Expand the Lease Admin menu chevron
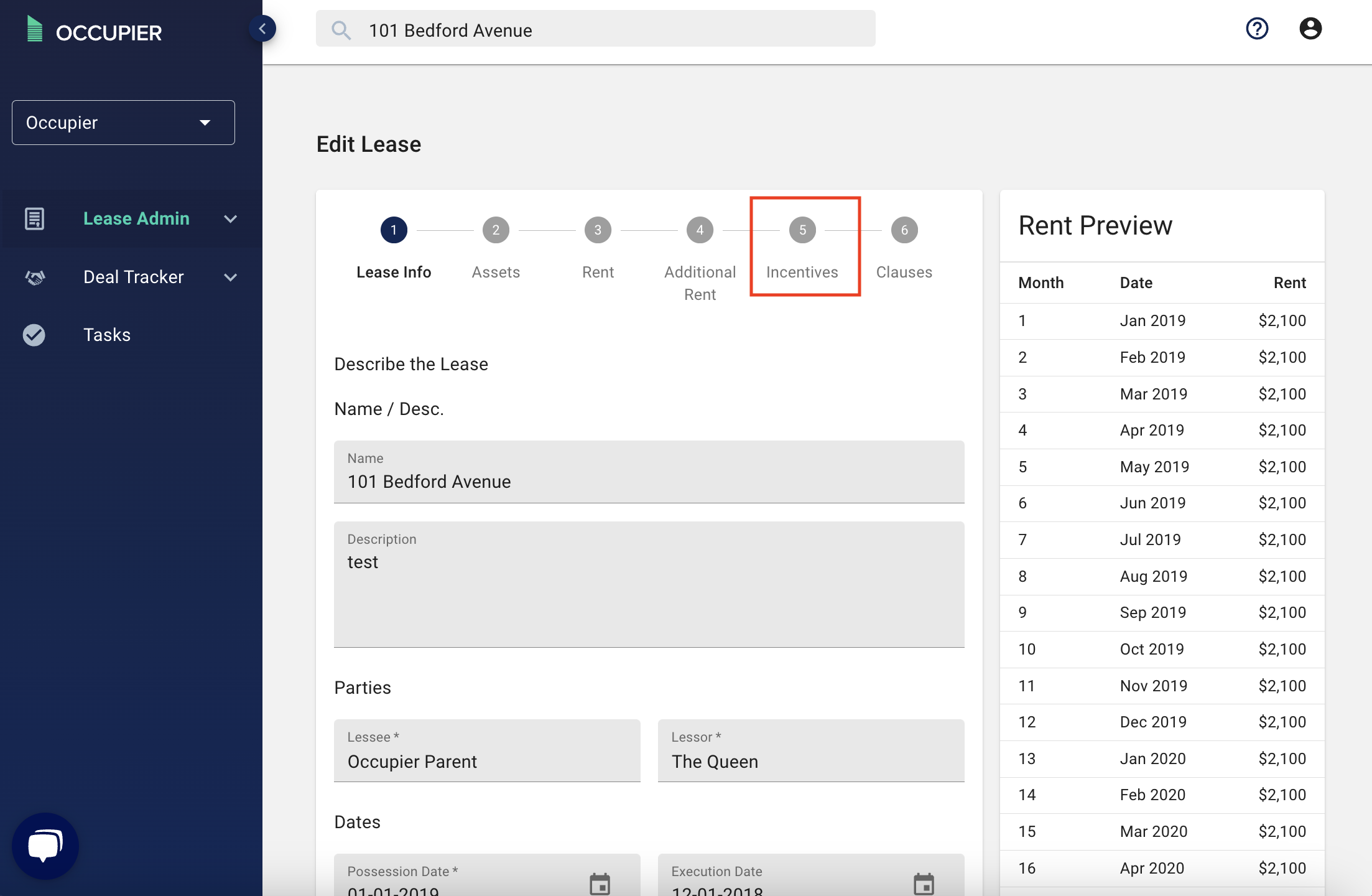 click(x=231, y=219)
